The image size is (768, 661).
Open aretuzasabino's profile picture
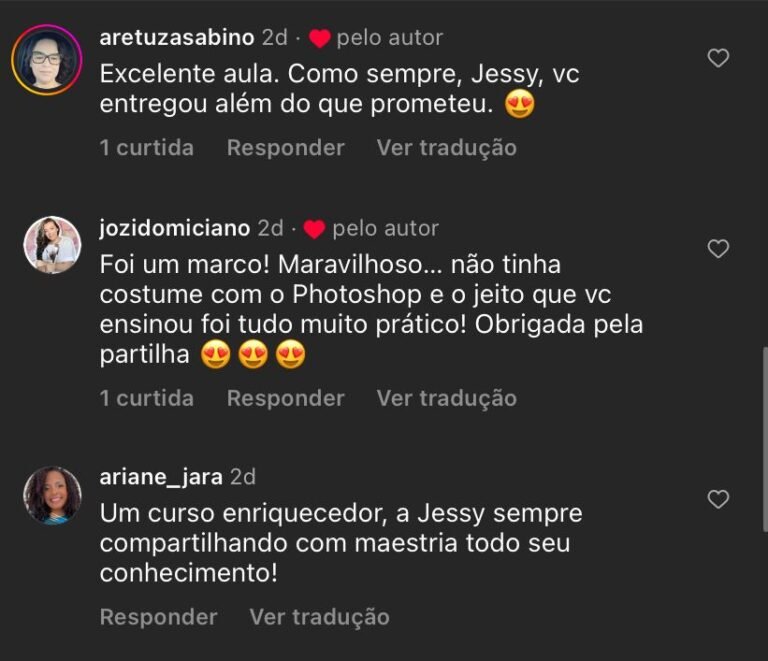pyautogui.click(x=46, y=59)
